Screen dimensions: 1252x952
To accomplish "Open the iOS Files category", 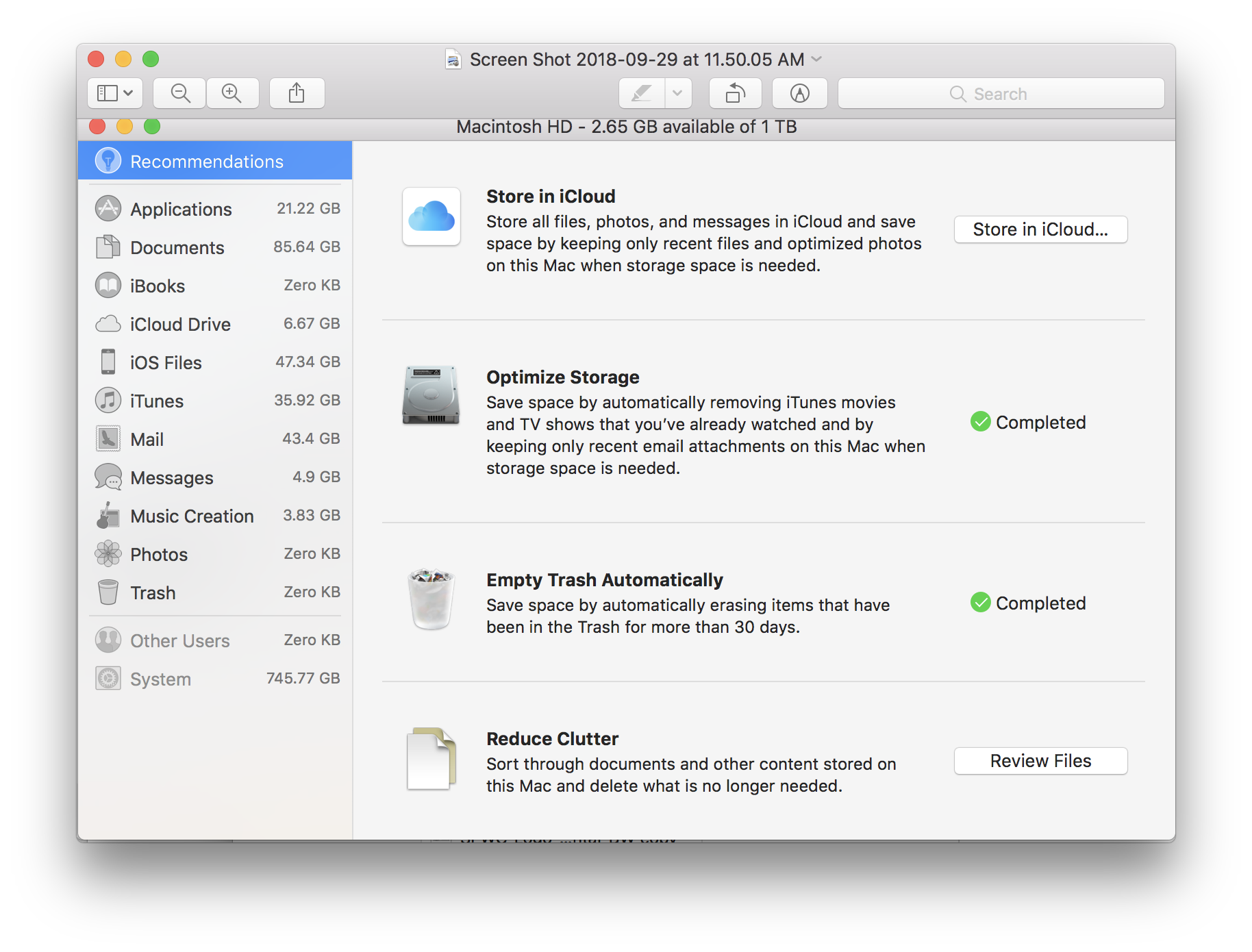I will 215,362.
